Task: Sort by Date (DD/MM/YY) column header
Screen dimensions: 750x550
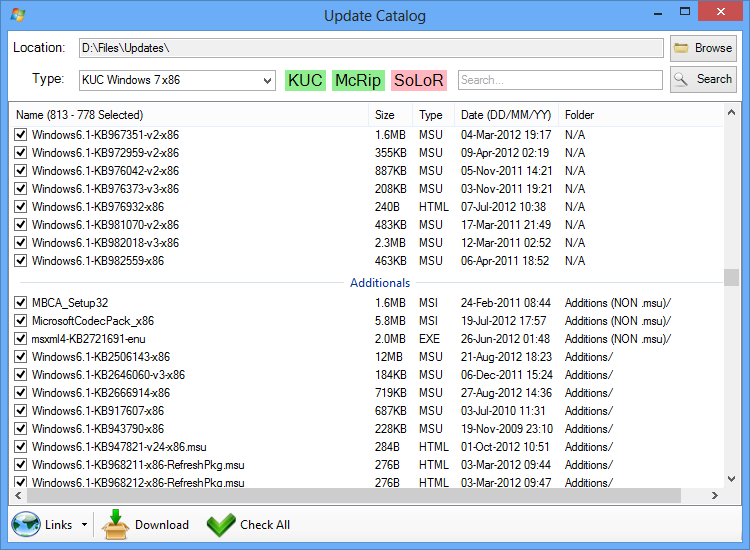Action: pyautogui.click(x=506, y=115)
